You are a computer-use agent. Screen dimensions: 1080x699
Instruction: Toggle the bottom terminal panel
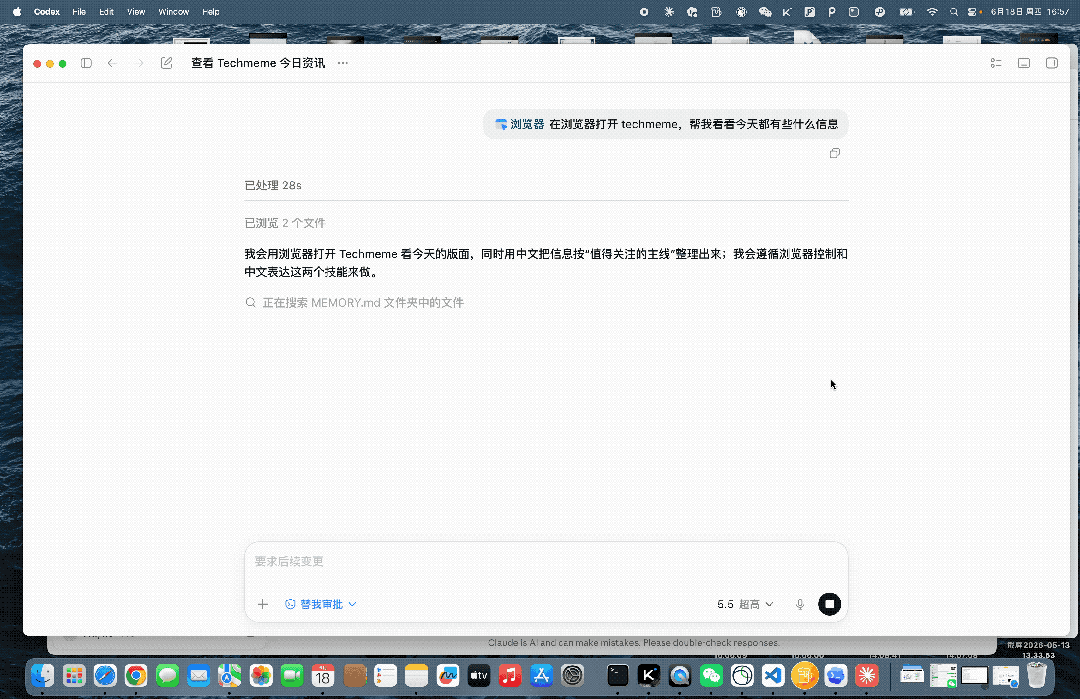click(1024, 63)
